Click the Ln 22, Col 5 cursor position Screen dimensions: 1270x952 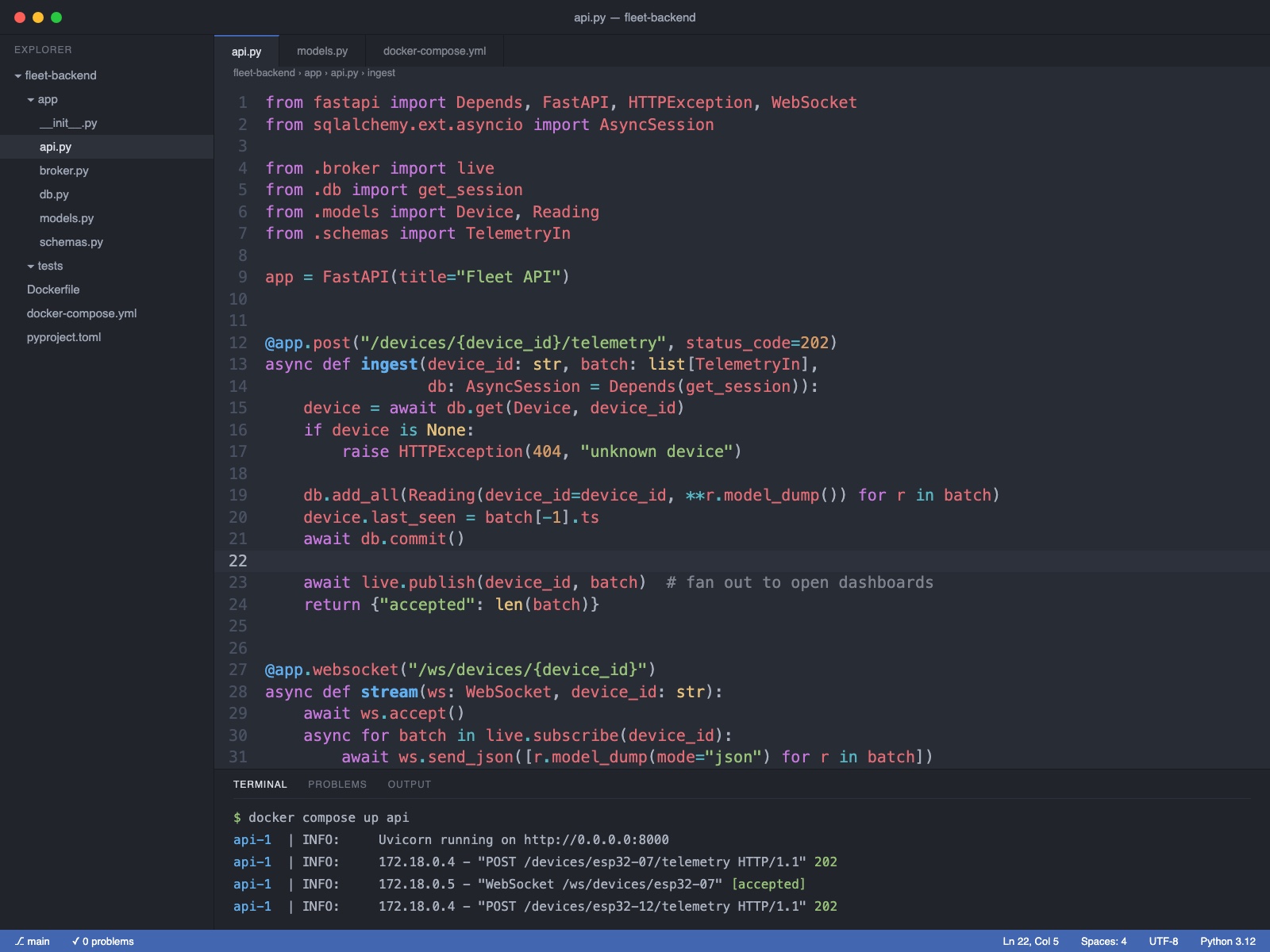click(1030, 942)
